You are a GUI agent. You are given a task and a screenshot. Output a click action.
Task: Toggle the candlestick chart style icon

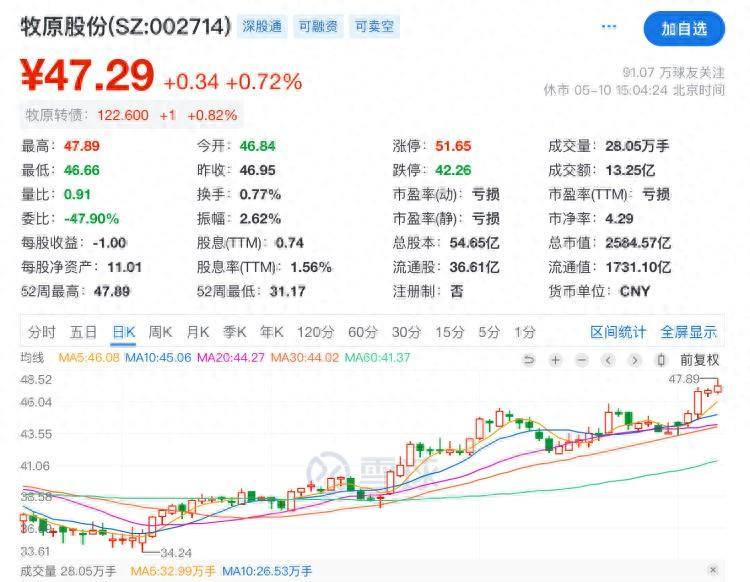point(661,360)
